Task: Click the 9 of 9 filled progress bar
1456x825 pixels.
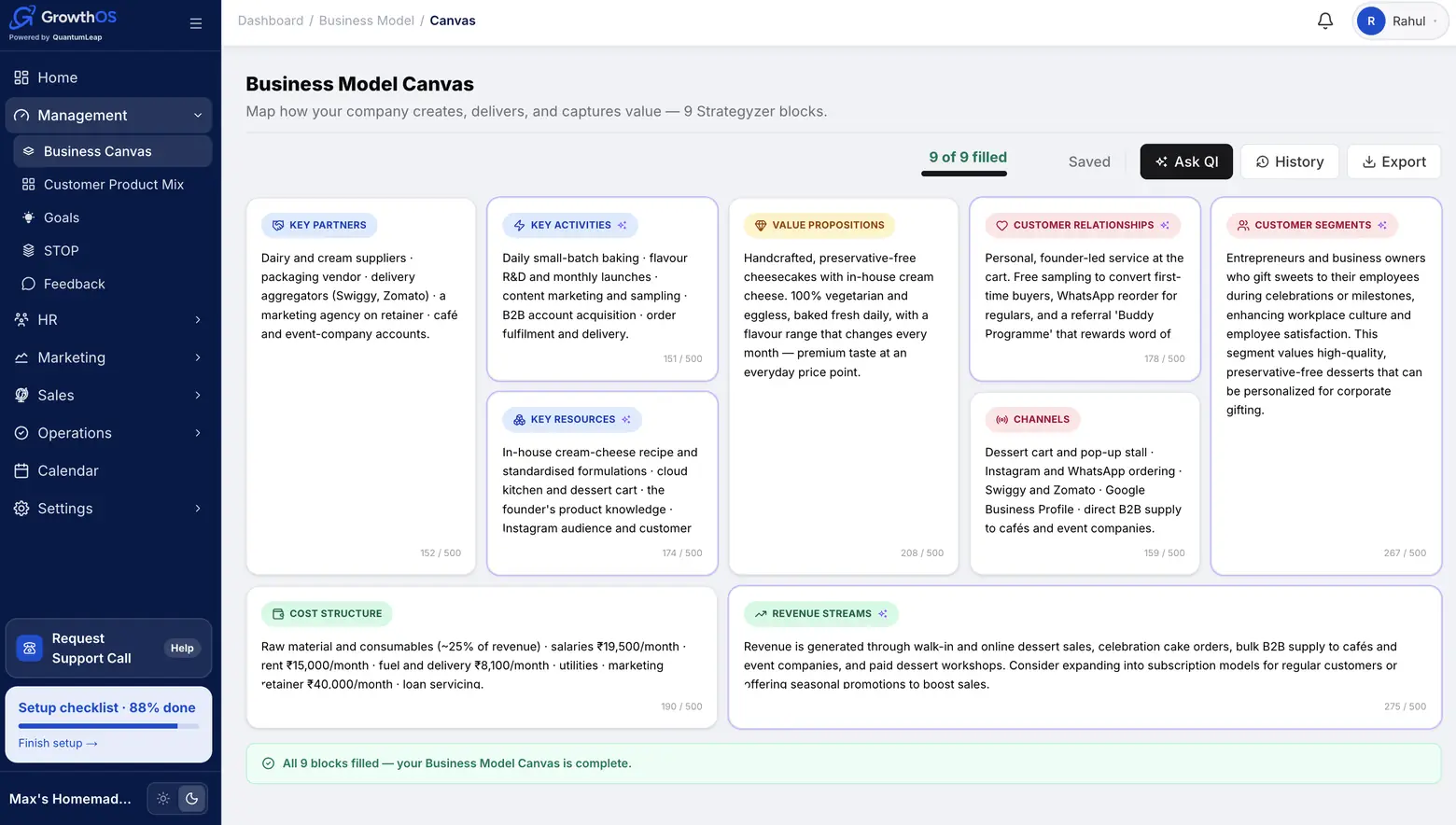Action: coord(964,174)
